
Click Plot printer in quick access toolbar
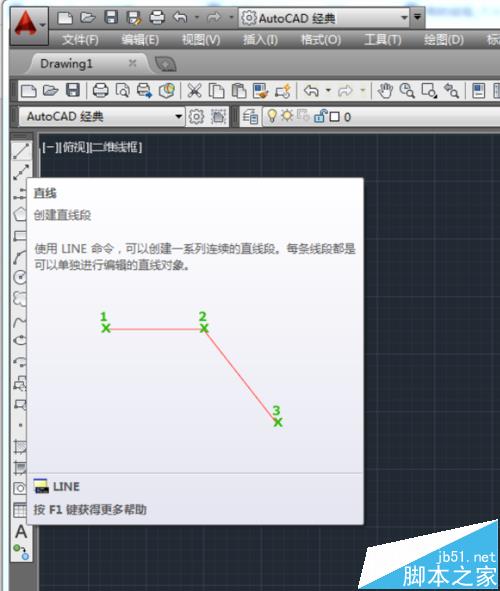point(157,18)
